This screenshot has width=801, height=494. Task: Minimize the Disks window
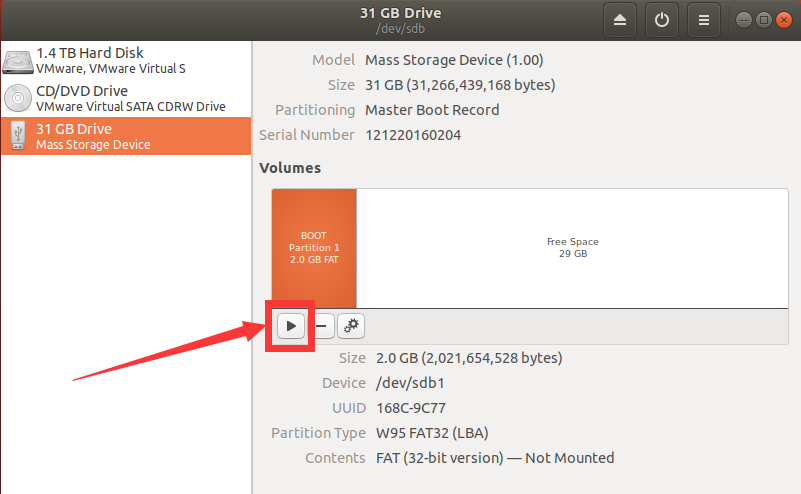pos(744,20)
